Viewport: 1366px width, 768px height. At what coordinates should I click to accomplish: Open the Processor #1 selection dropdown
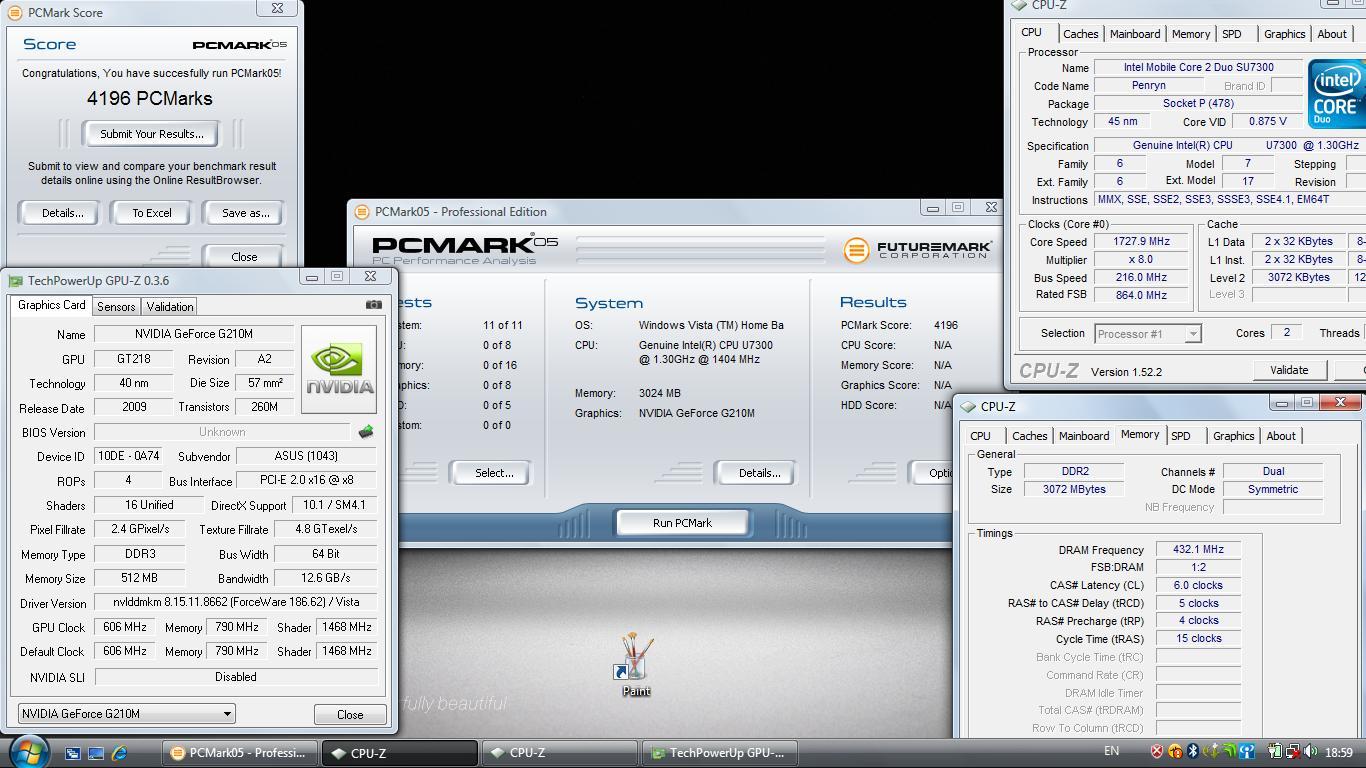[x=1147, y=333]
